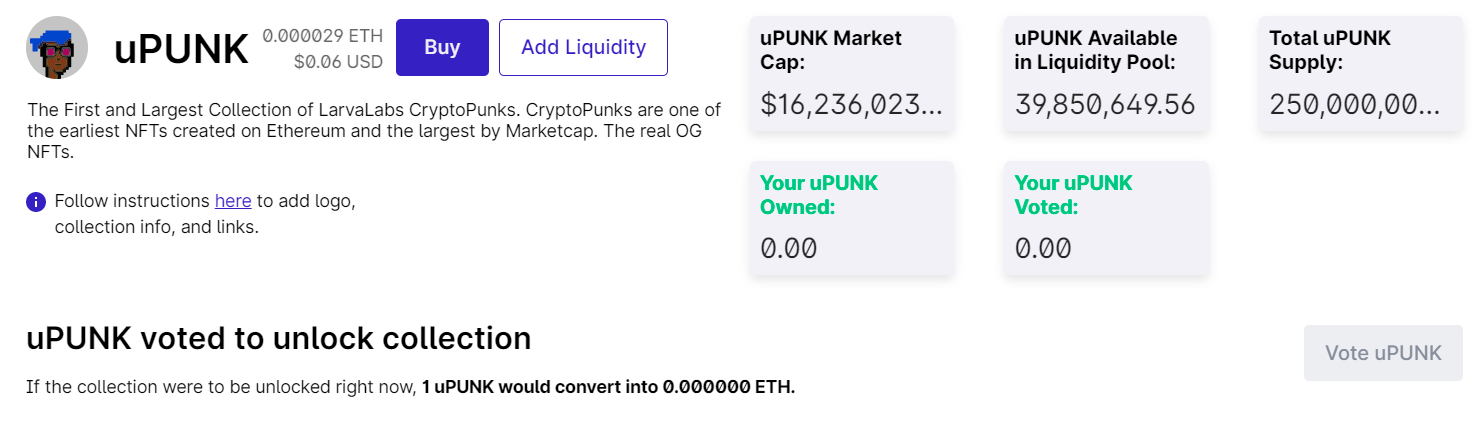Click "uPUNK voted to unlock collection" heading

tap(278, 339)
